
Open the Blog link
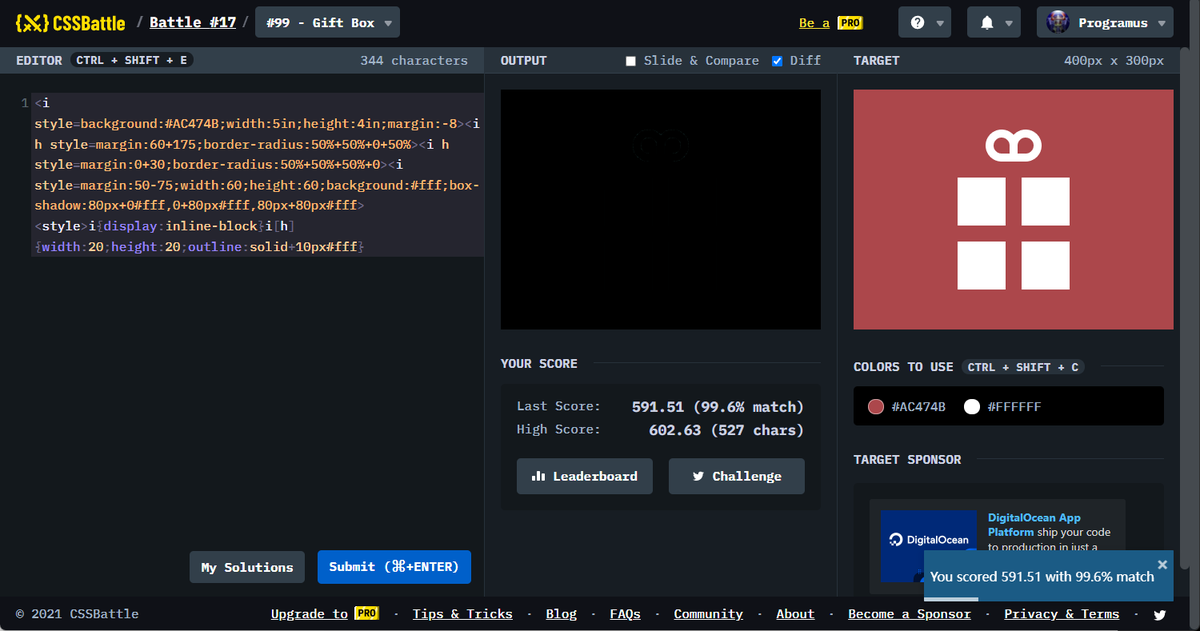[x=561, y=614]
